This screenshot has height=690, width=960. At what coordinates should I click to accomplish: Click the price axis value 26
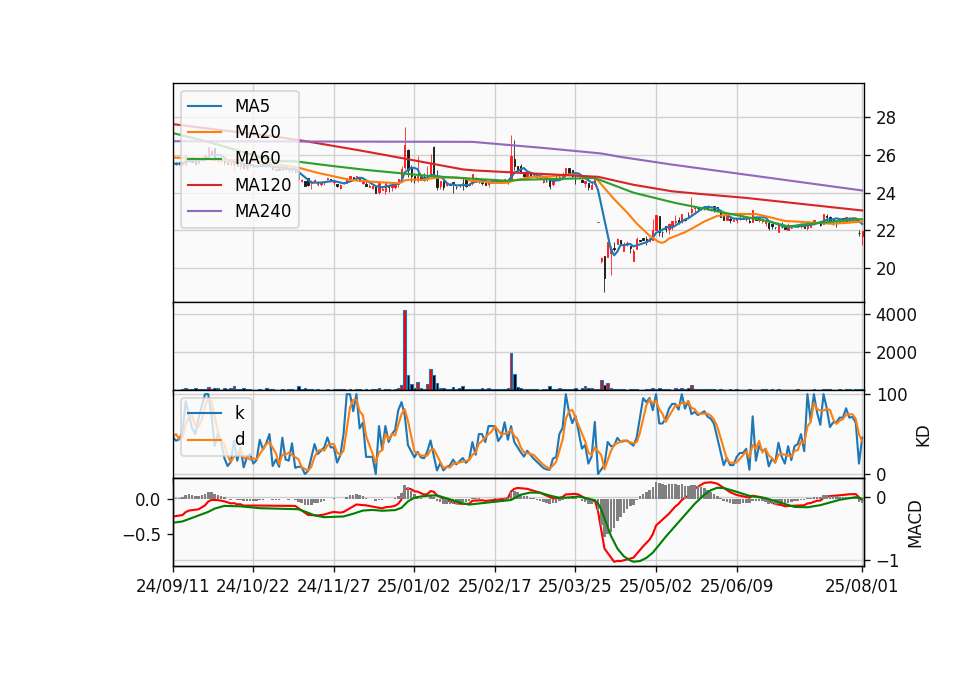point(885,156)
